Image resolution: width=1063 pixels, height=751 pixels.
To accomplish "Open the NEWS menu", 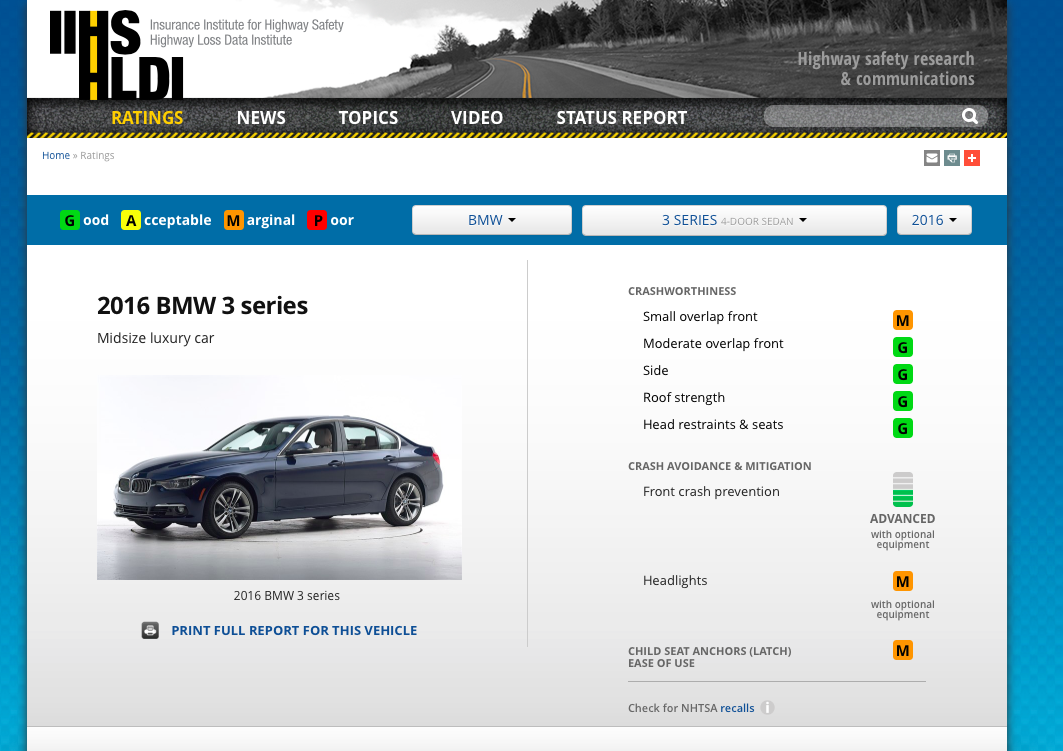I will point(261,118).
